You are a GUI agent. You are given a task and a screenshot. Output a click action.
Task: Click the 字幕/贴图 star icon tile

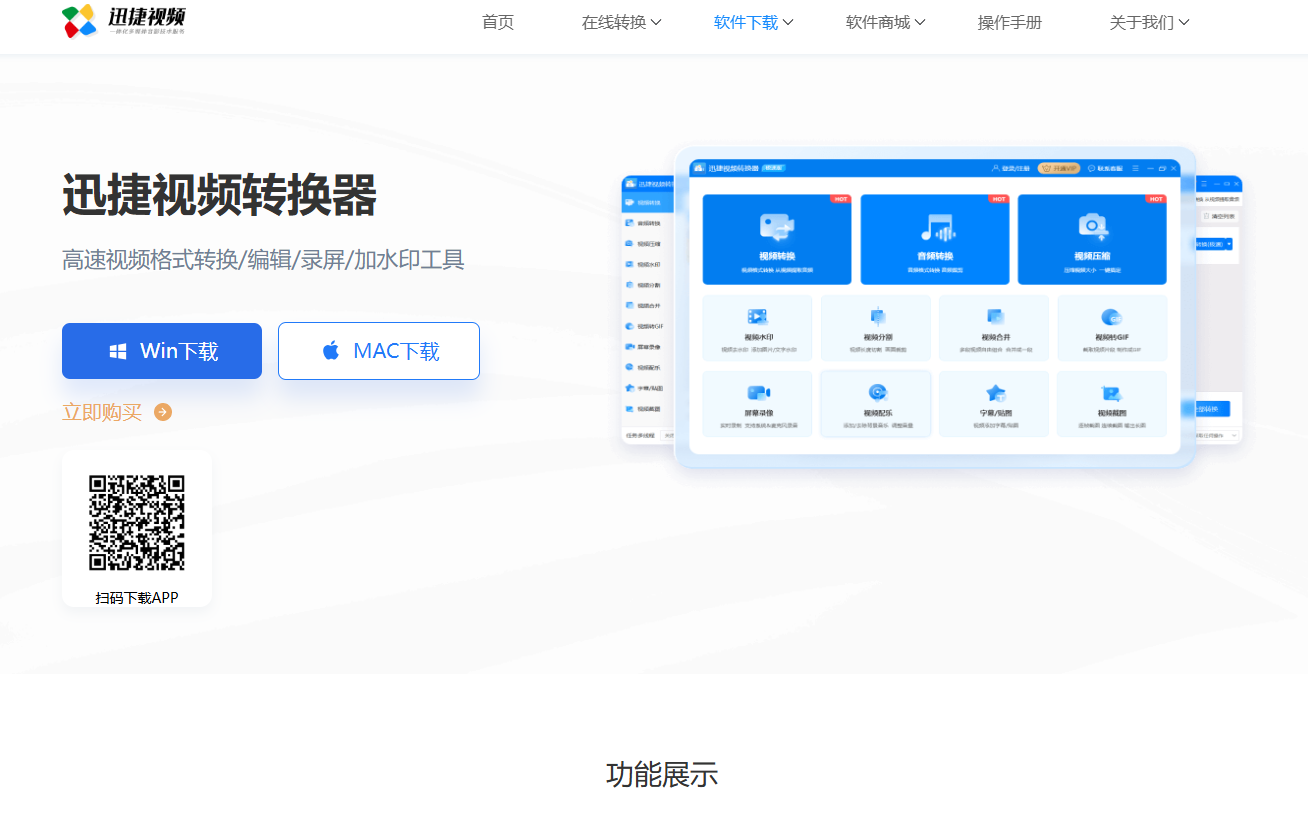(x=995, y=393)
